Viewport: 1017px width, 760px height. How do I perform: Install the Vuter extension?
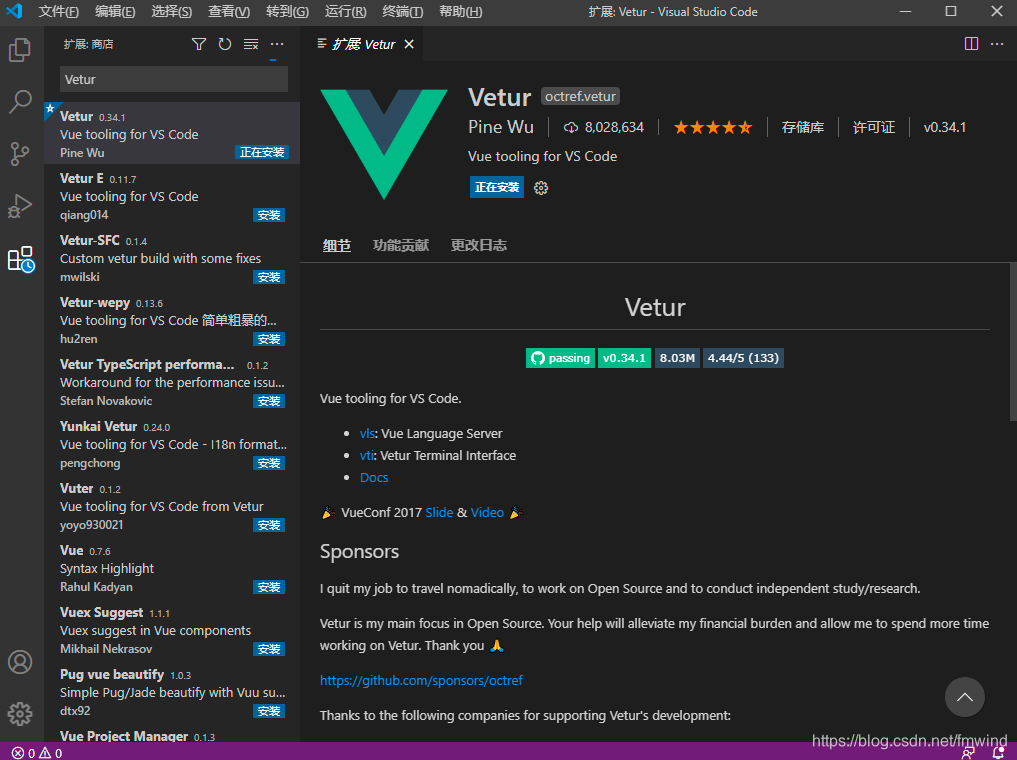pos(269,525)
